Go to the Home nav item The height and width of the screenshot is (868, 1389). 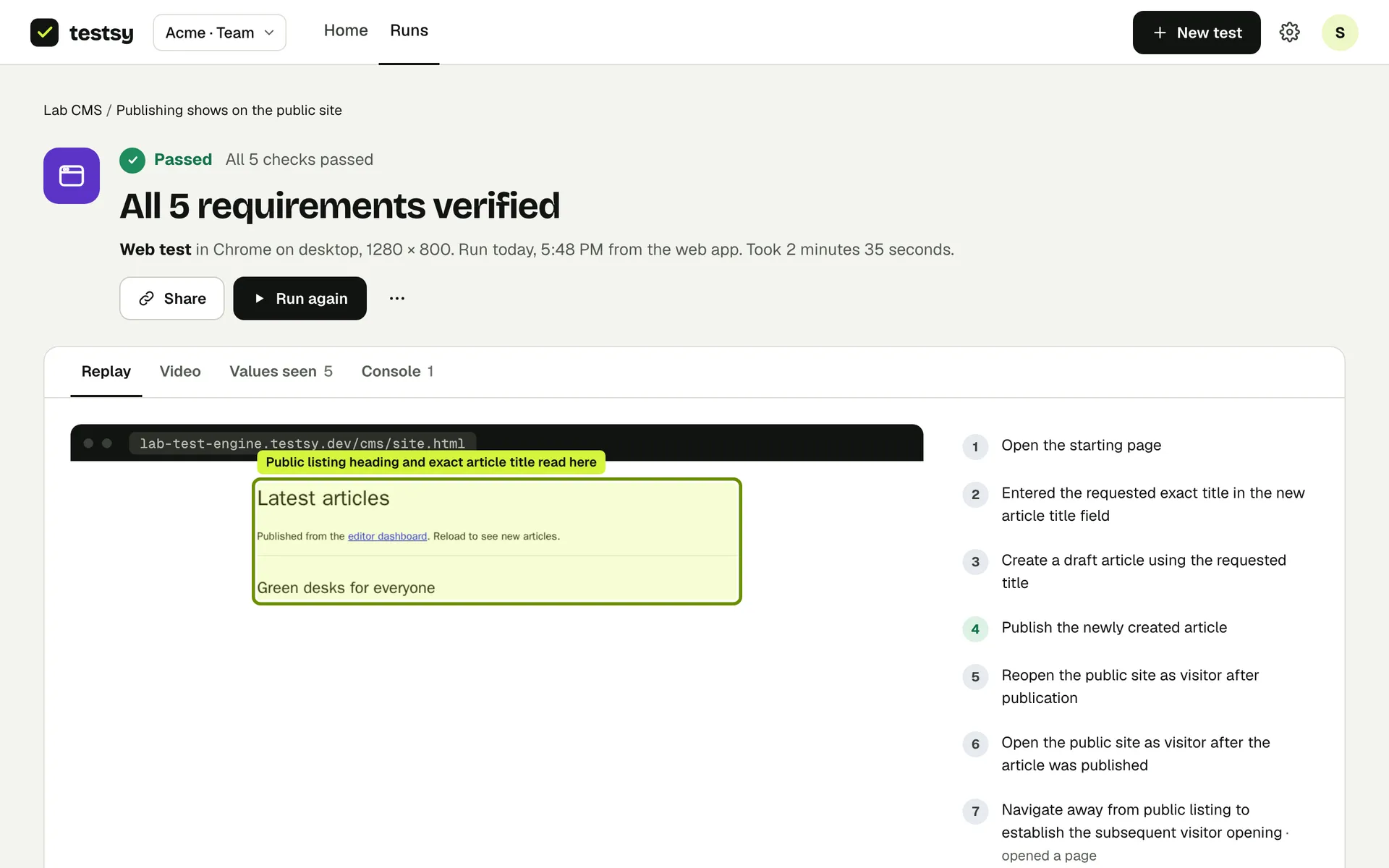coord(346,30)
